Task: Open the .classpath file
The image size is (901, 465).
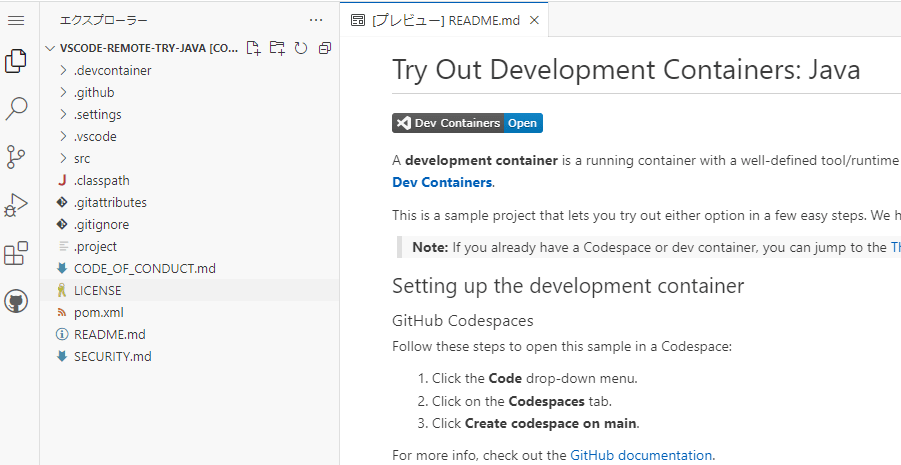Action: click(189, 180)
